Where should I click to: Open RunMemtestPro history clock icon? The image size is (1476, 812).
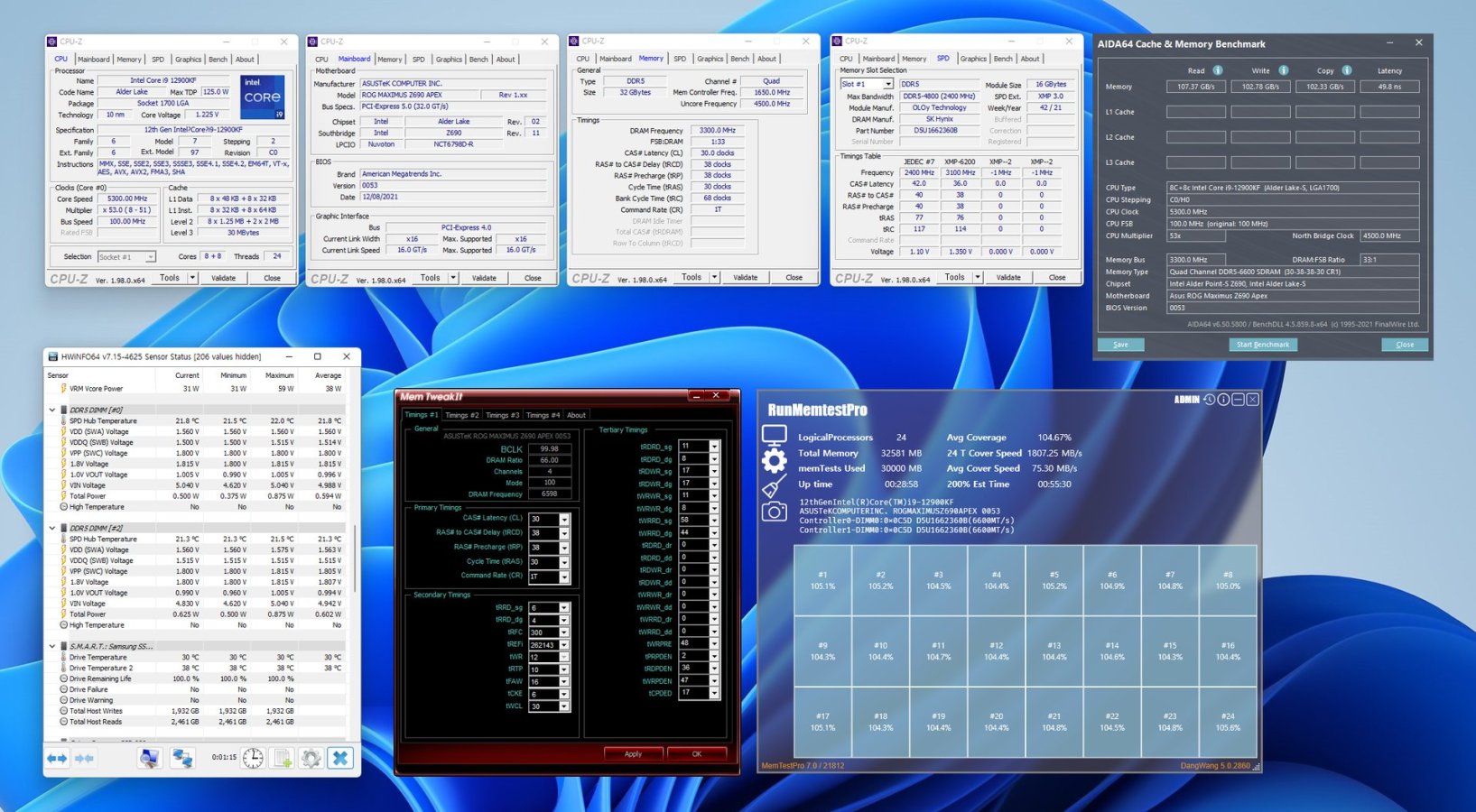tap(1209, 400)
